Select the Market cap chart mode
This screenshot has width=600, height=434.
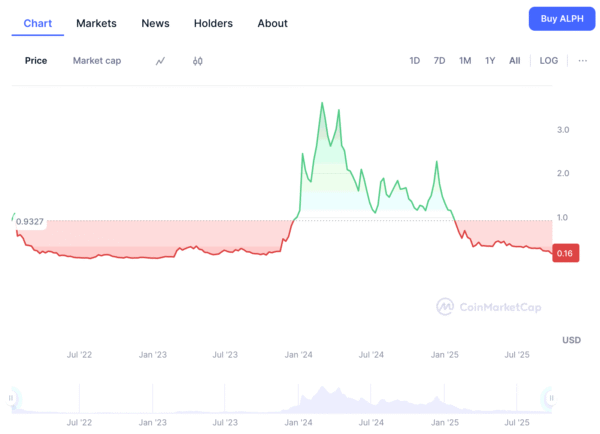[97, 60]
